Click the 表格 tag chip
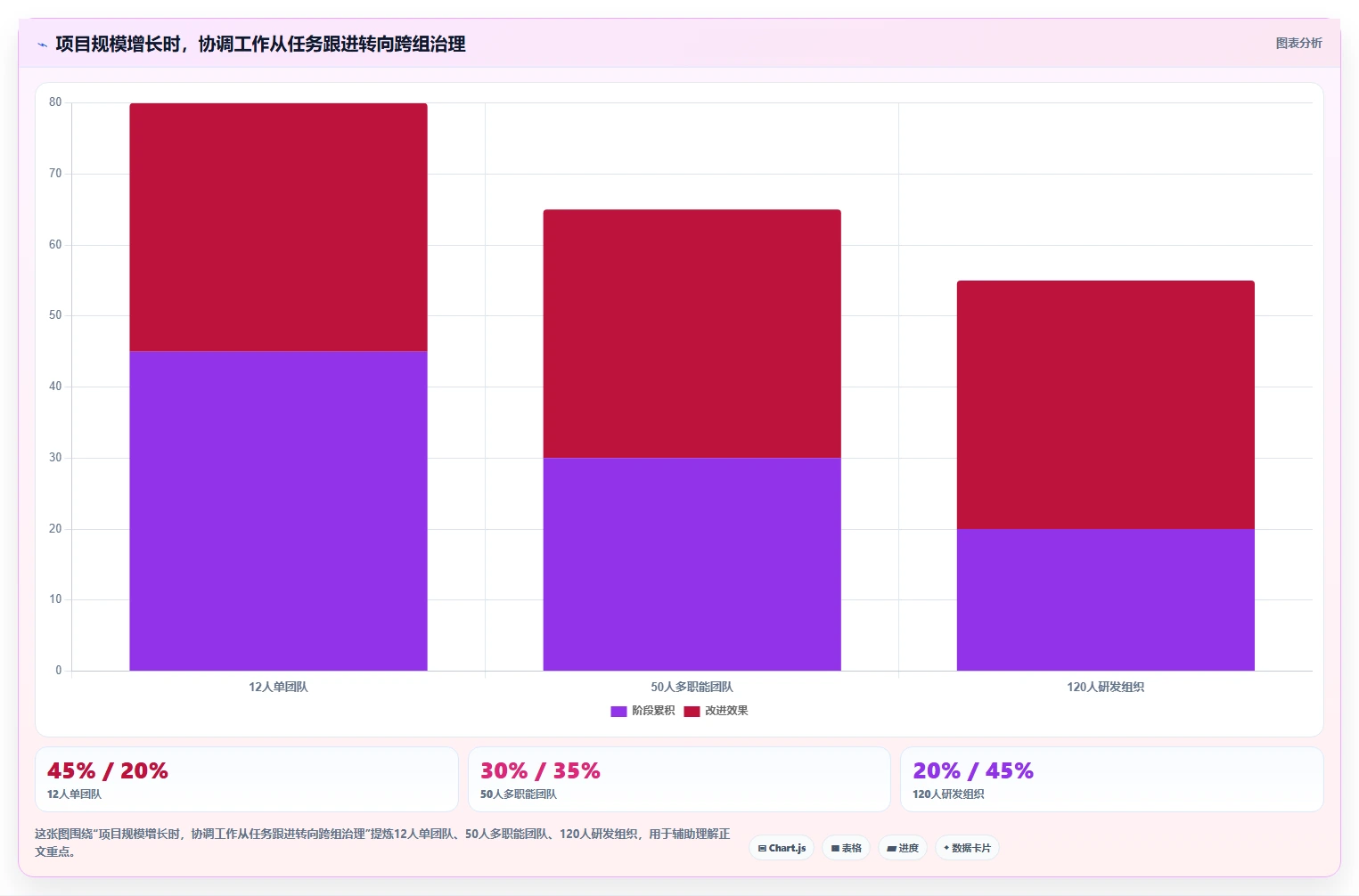Viewport: 1359px width, 896px height. pyautogui.click(x=847, y=848)
